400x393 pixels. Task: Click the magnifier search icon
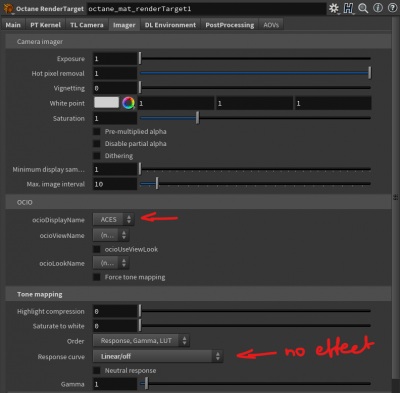[363, 8]
